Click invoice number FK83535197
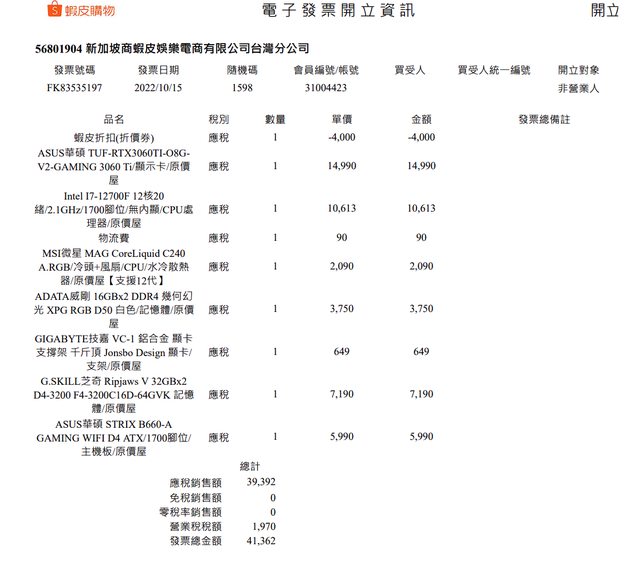Image resolution: width=640 pixels, height=562 pixels. [74, 89]
